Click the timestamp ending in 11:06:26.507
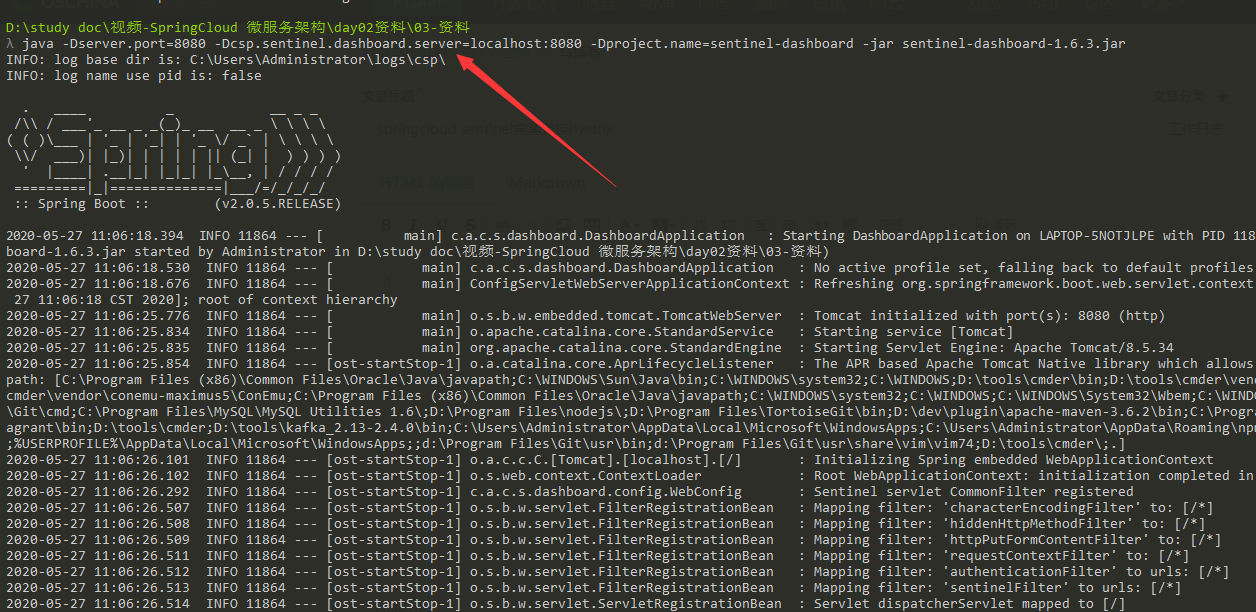The height and width of the screenshot is (612, 1256). (98, 508)
